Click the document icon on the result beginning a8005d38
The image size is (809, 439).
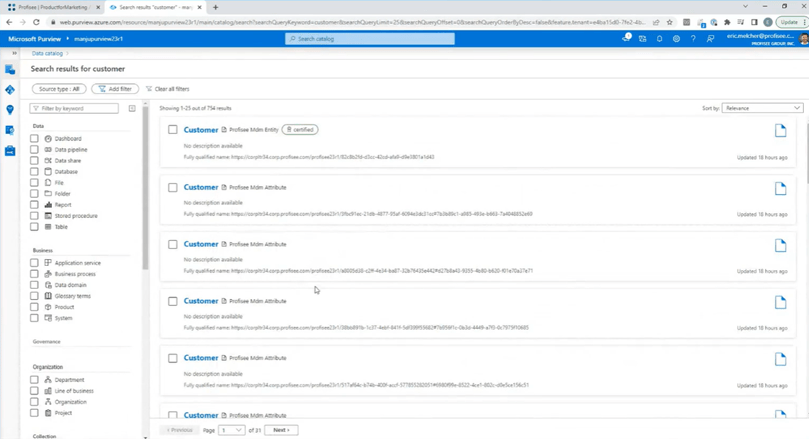(x=780, y=246)
